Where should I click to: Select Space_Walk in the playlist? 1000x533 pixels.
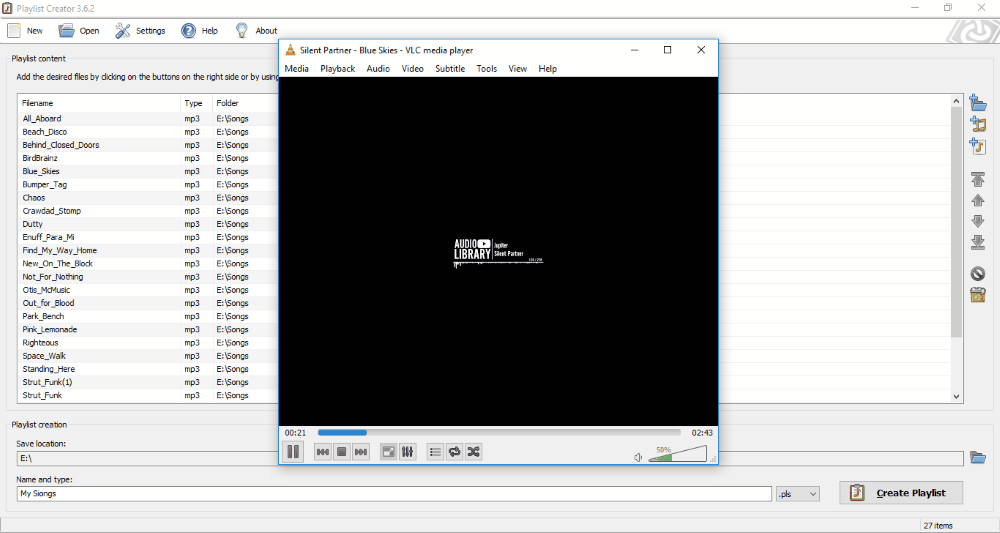point(44,356)
